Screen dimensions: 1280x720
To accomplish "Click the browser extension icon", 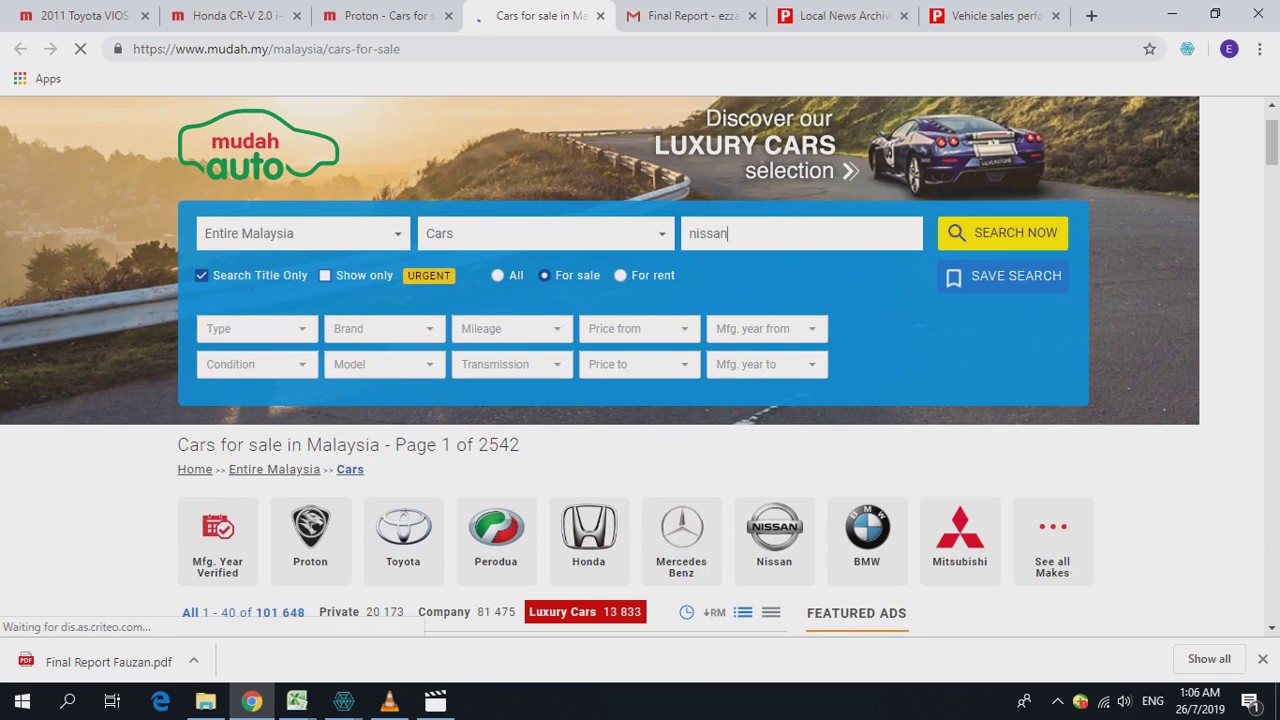I will pyautogui.click(x=1187, y=49).
